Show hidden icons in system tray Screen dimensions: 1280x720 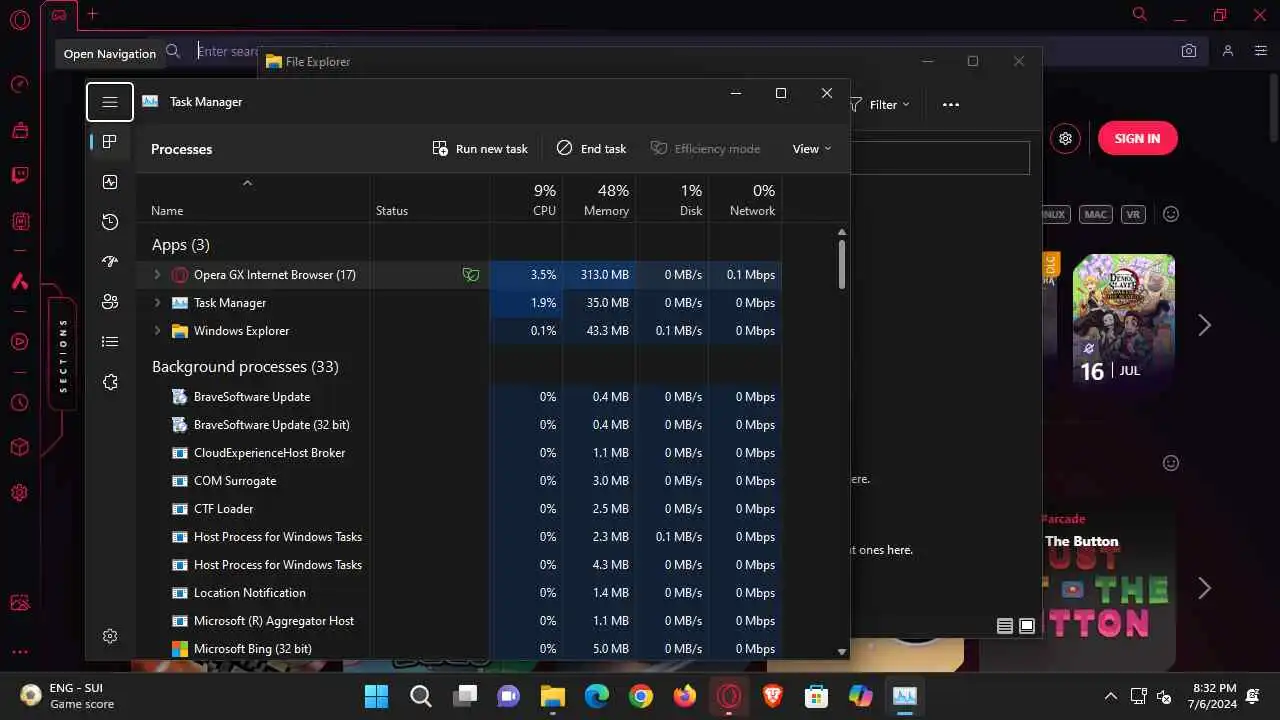[x=1110, y=696]
